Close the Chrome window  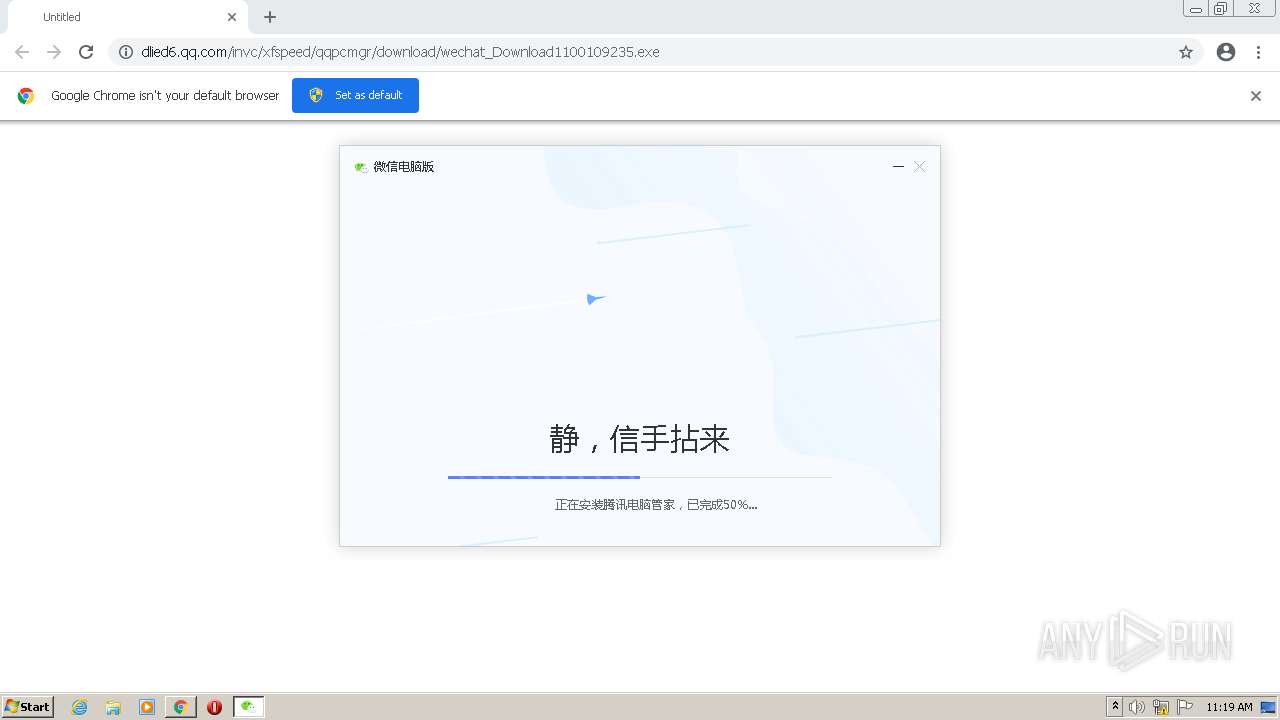tap(1255, 9)
